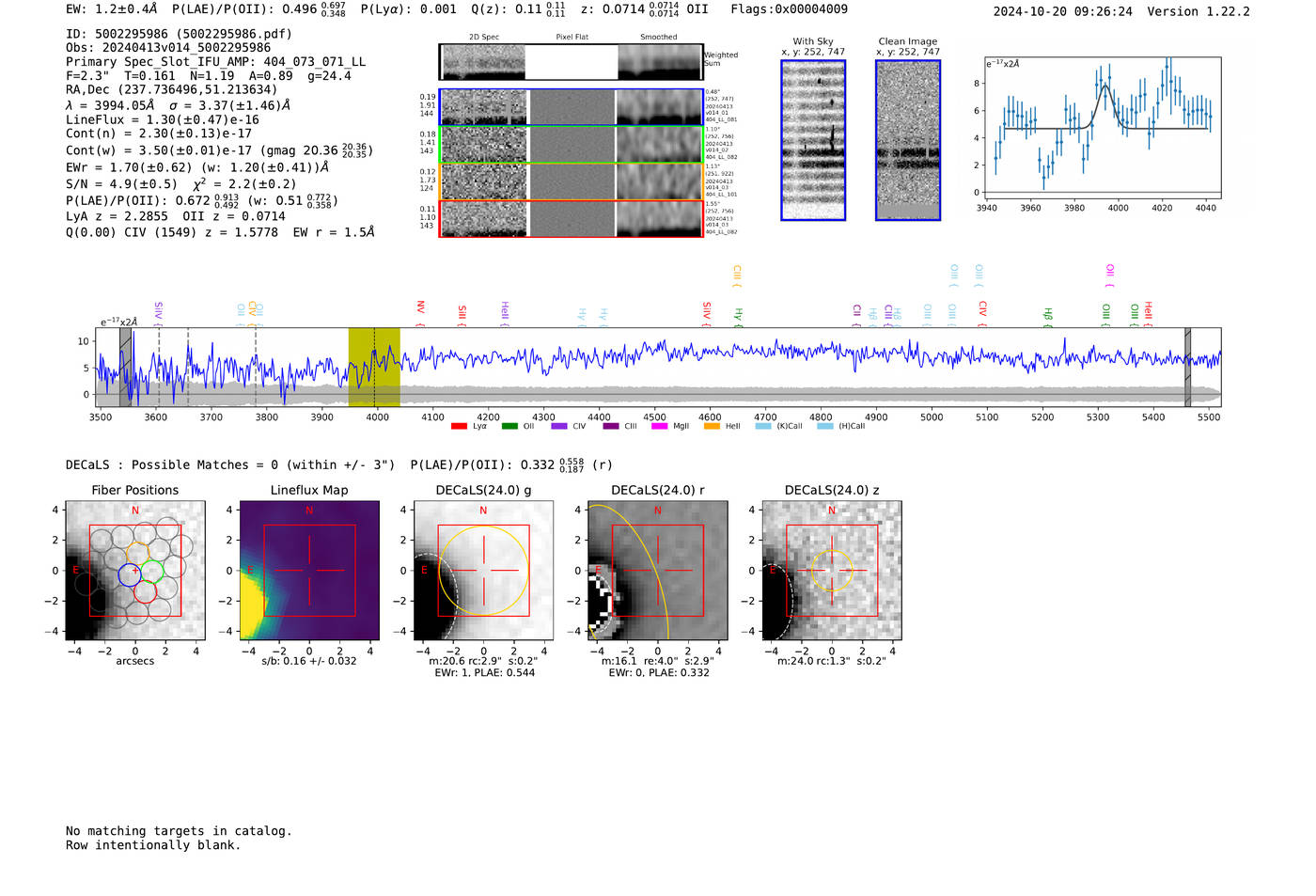This screenshot has height=896, width=1316.
Task: Click the LyA z = 2.2855 line
Action: [x=117, y=216]
